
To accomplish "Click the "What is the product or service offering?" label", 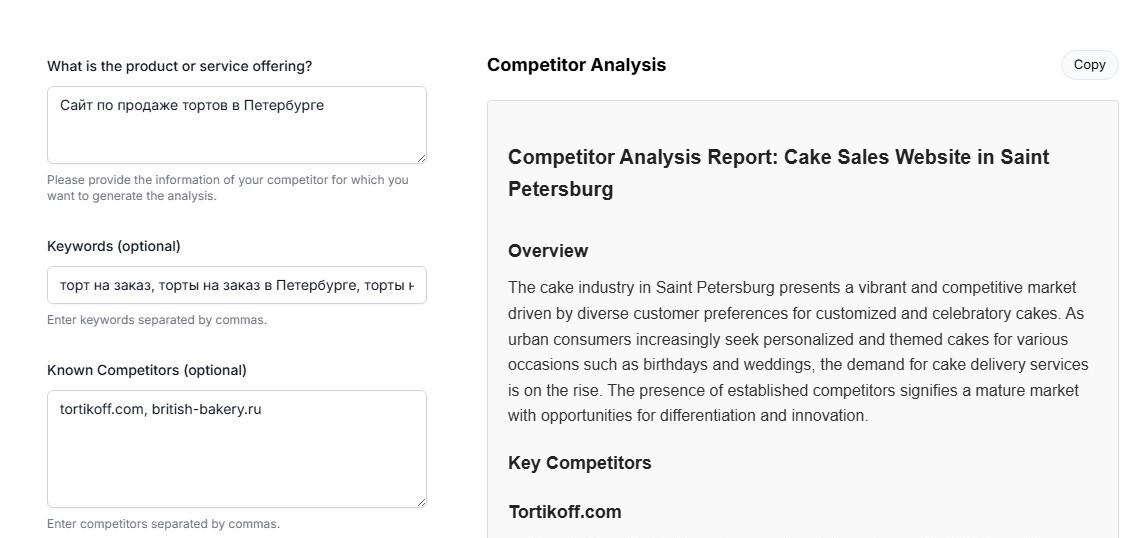I will (179, 66).
